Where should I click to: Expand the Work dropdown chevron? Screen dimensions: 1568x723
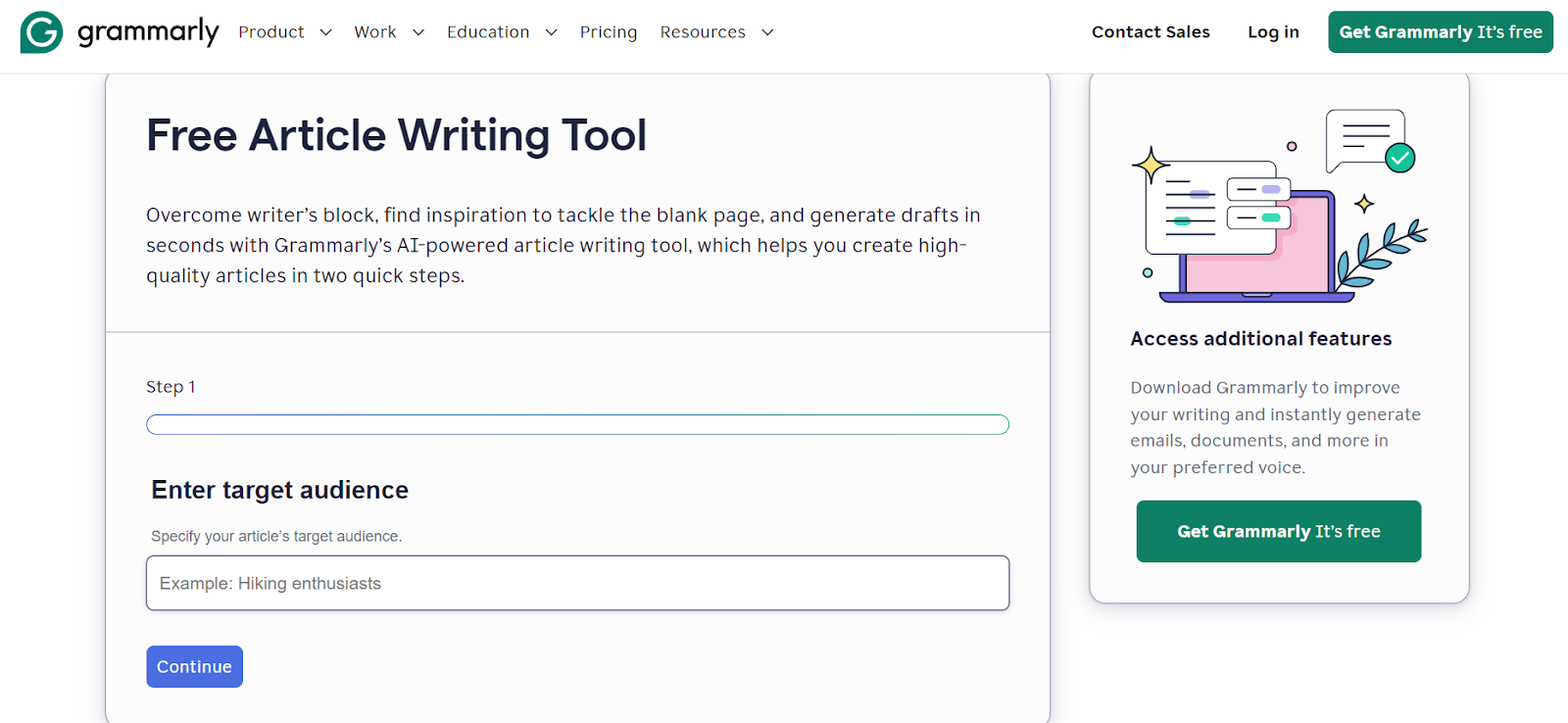(x=418, y=32)
